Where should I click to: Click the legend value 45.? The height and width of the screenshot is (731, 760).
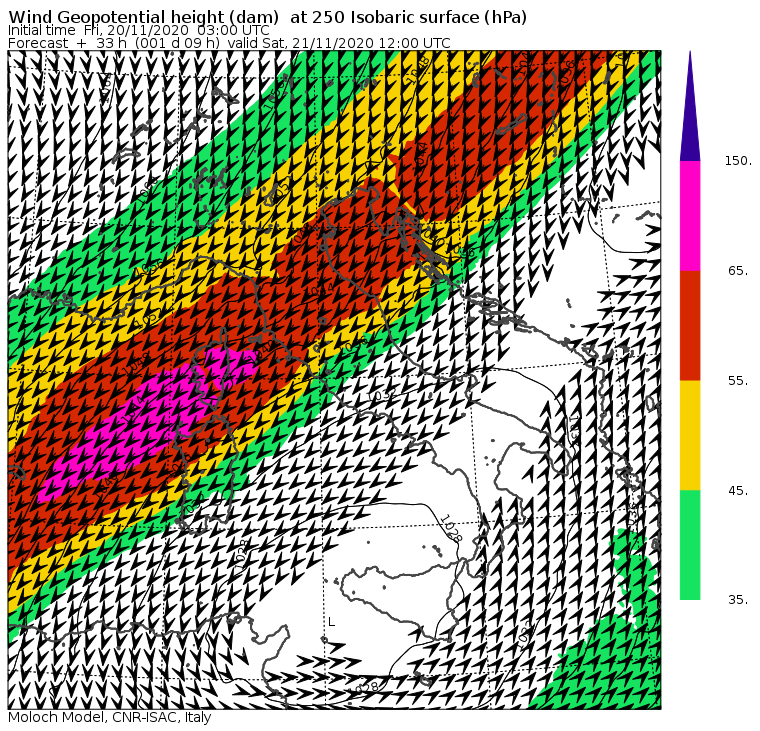pos(738,491)
